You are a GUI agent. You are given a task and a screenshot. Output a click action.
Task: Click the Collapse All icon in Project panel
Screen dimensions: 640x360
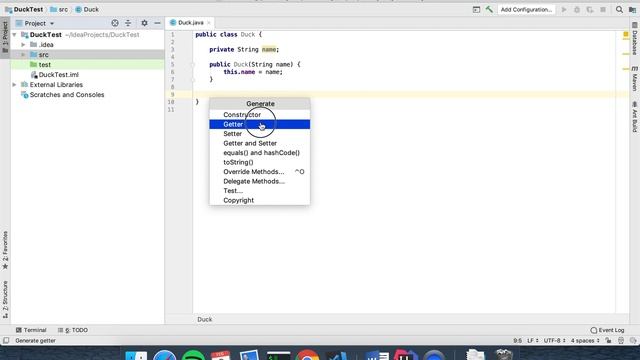click(128, 23)
